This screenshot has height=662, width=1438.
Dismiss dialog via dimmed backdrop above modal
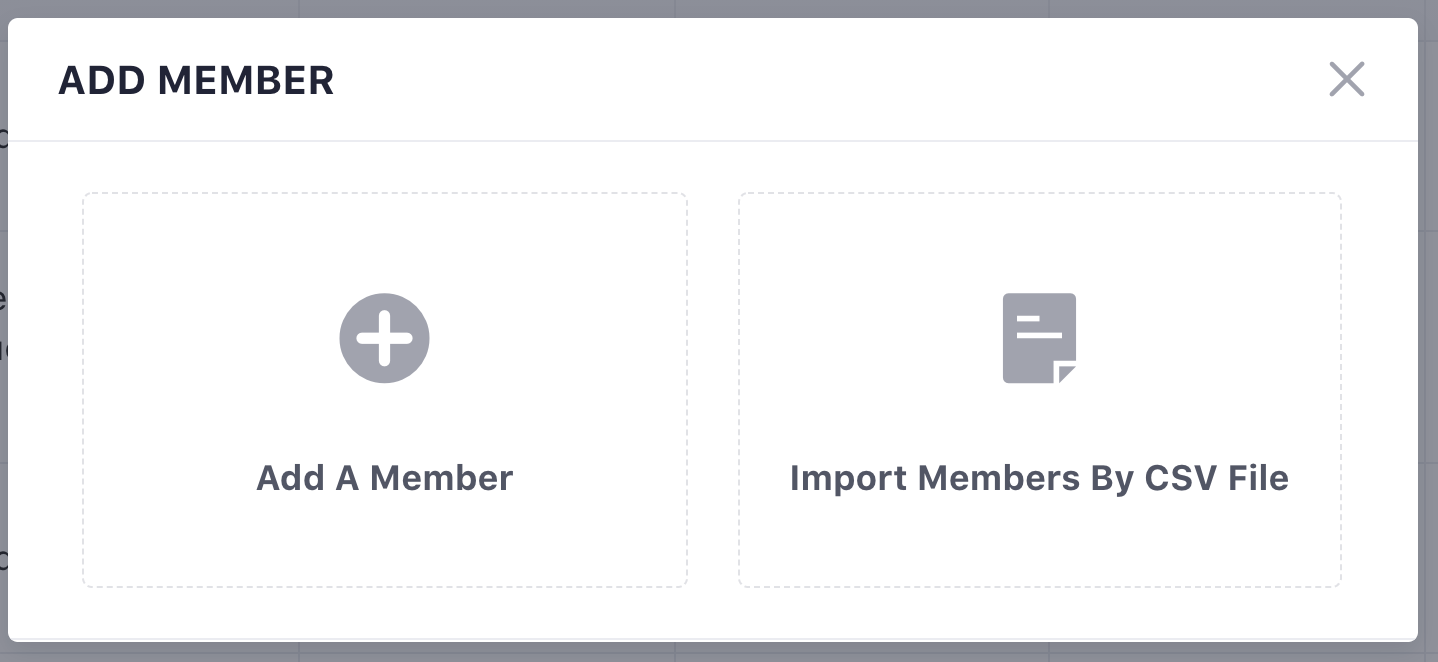coord(719,8)
